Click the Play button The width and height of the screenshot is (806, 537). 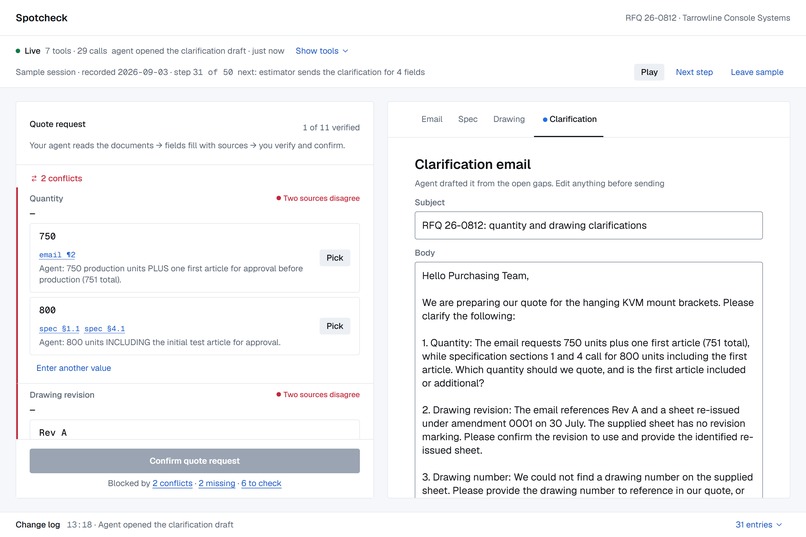pyautogui.click(x=649, y=72)
